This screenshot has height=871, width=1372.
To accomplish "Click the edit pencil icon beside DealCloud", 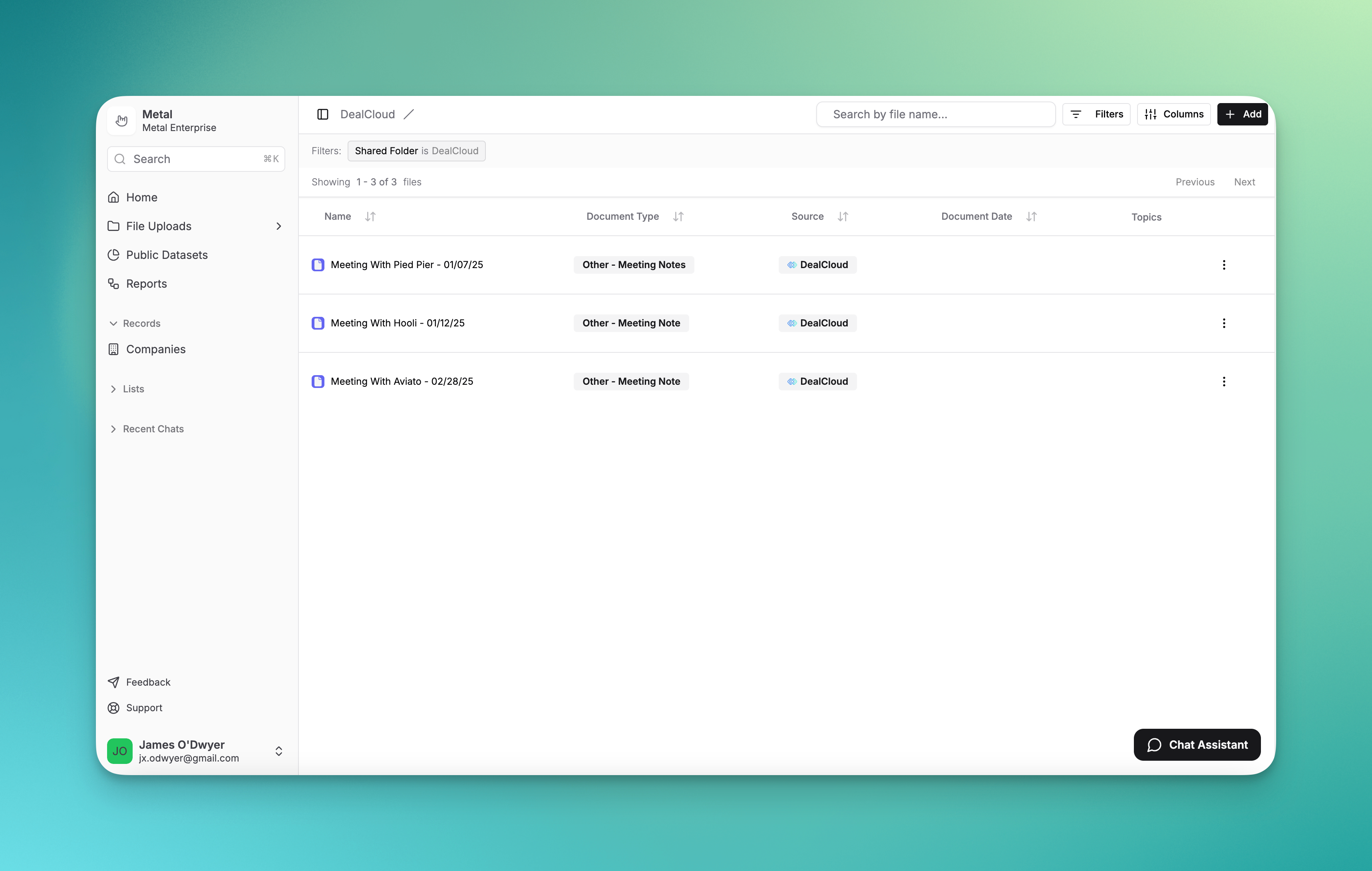I will pyautogui.click(x=408, y=114).
